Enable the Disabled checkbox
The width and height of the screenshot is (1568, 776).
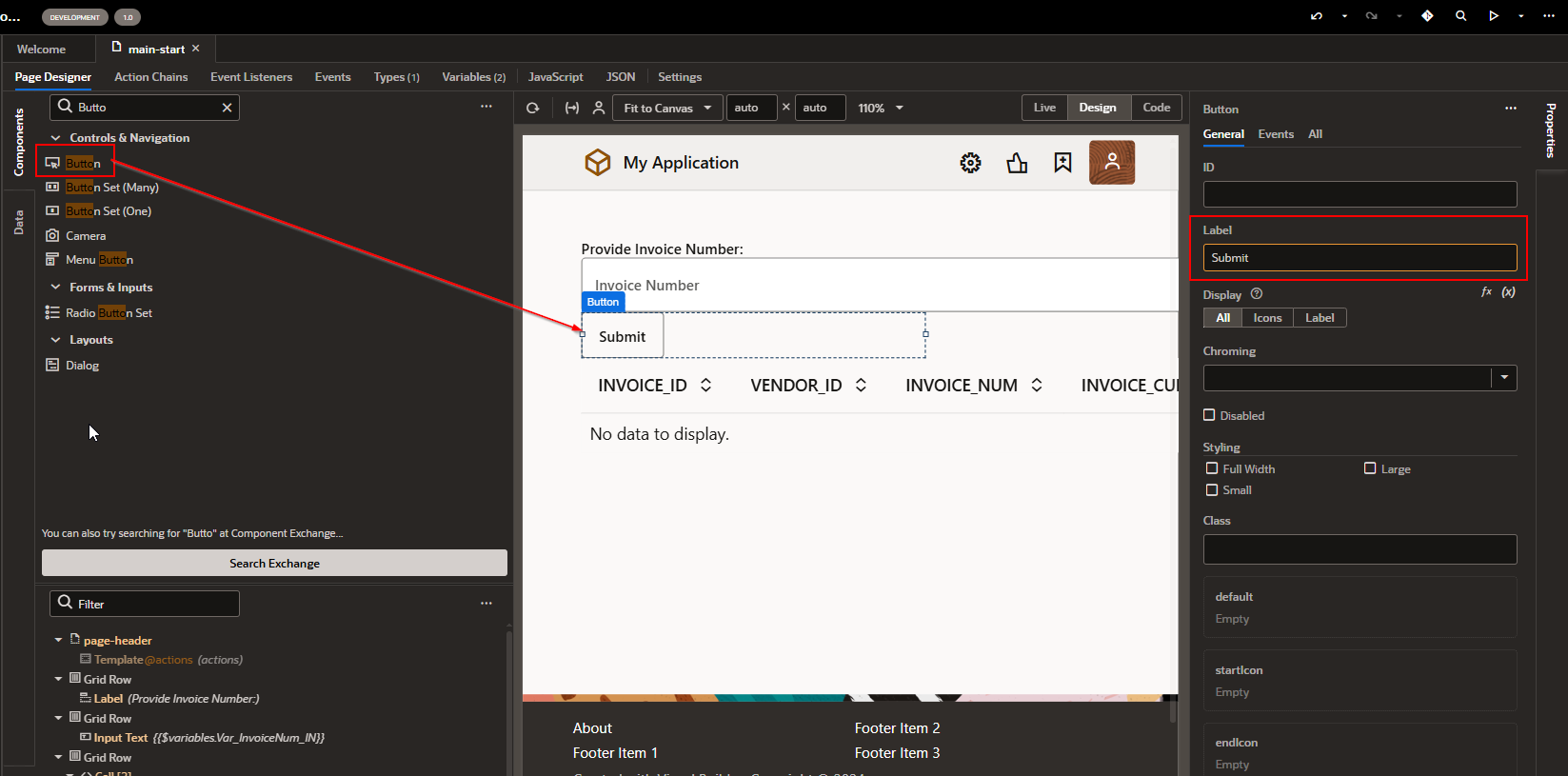click(1209, 415)
